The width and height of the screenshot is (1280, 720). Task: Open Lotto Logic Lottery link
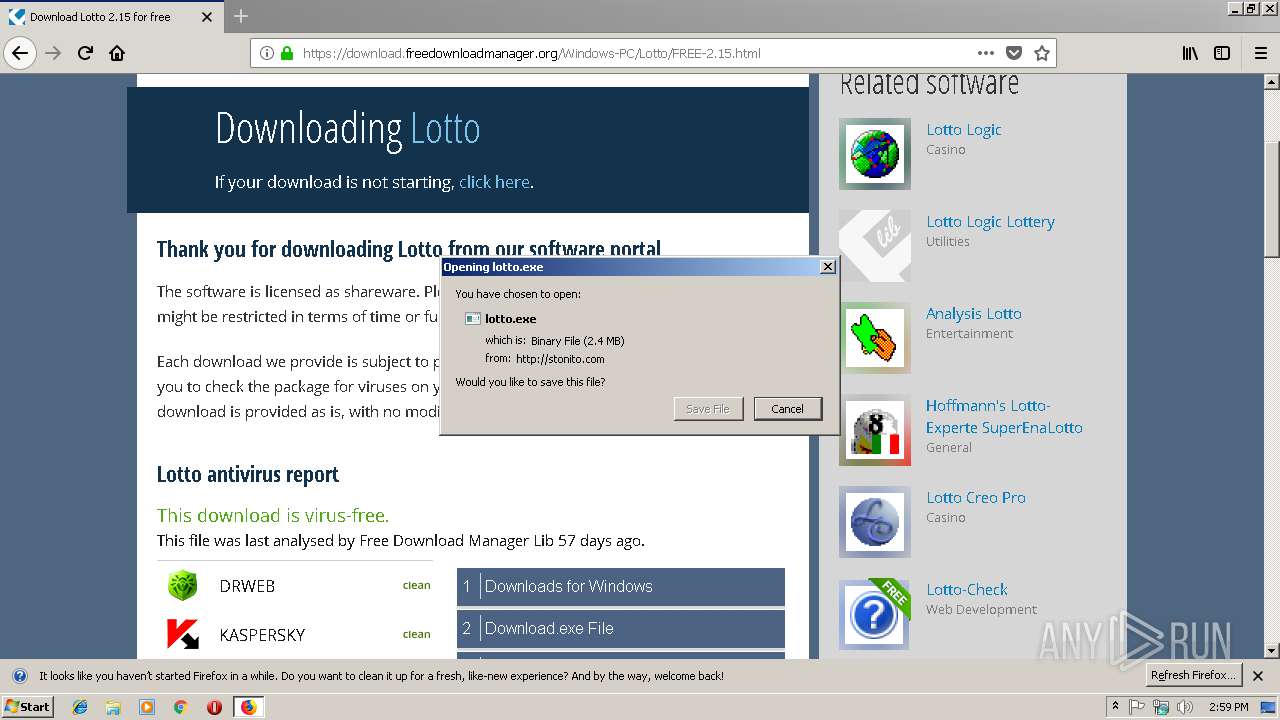pyautogui.click(x=990, y=222)
